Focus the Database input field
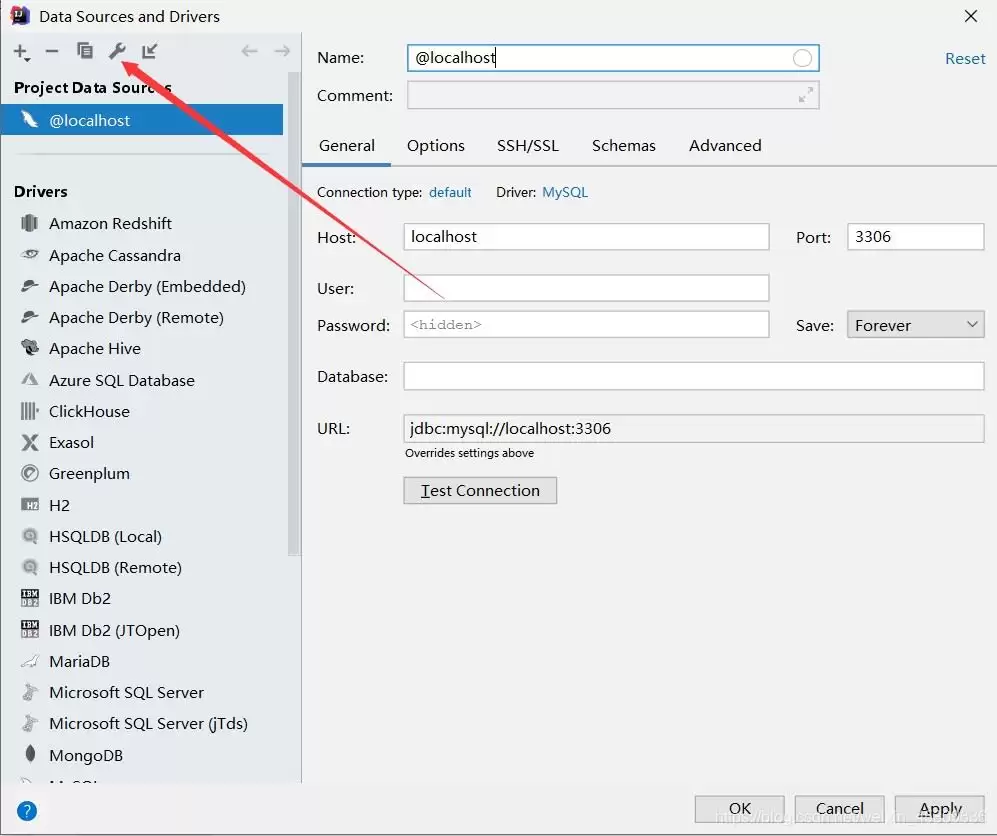 [x=694, y=376]
